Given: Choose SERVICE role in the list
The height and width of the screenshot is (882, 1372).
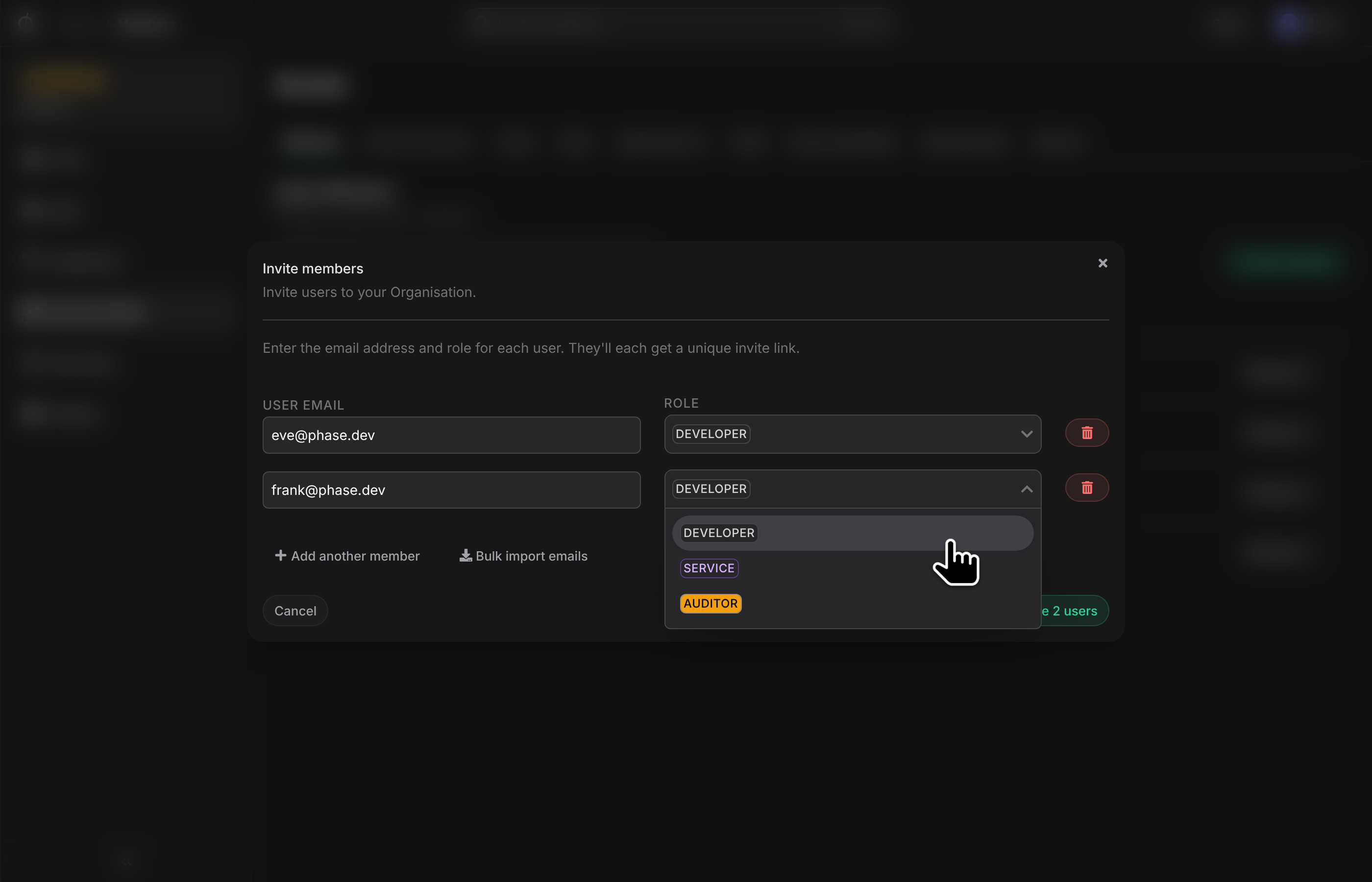Looking at the screenshot, I should (852, 568).
